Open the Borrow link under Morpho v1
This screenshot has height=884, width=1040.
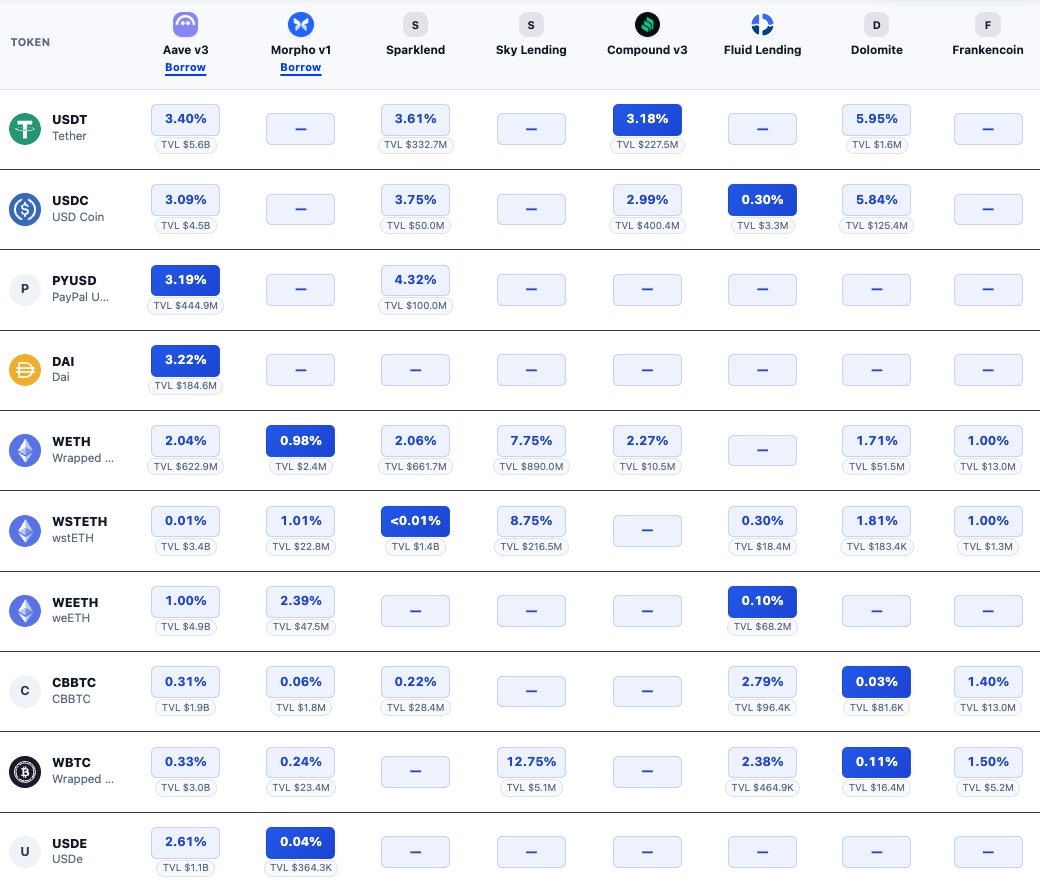click(x=300, y=68)
